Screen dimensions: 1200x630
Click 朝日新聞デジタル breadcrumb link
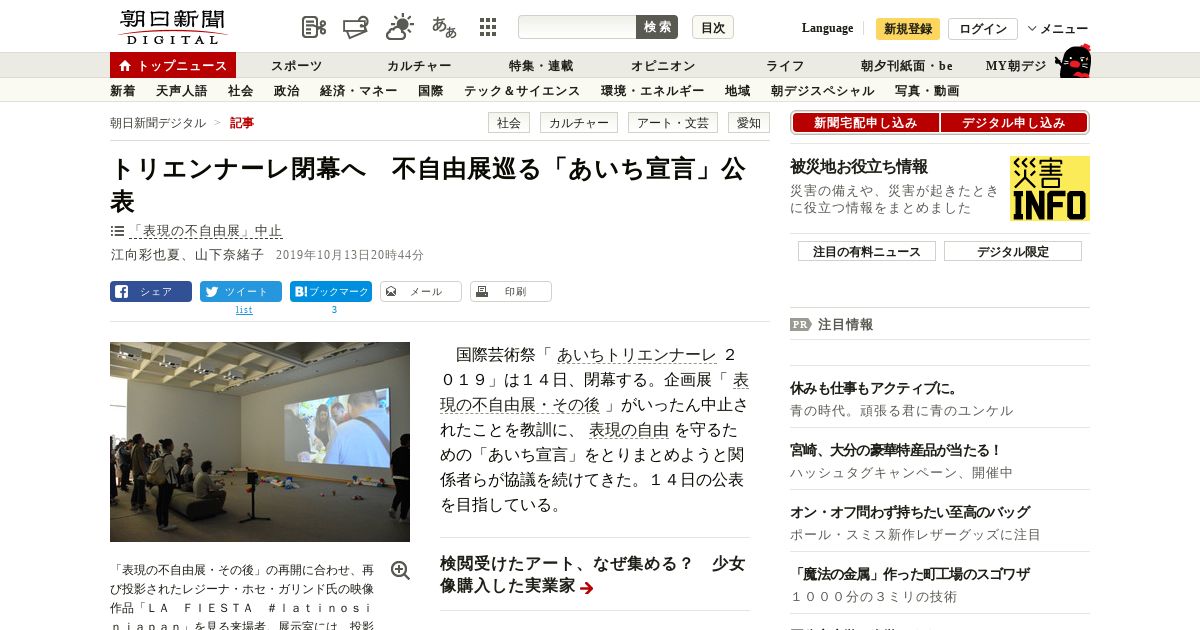(x=158, y=123)
